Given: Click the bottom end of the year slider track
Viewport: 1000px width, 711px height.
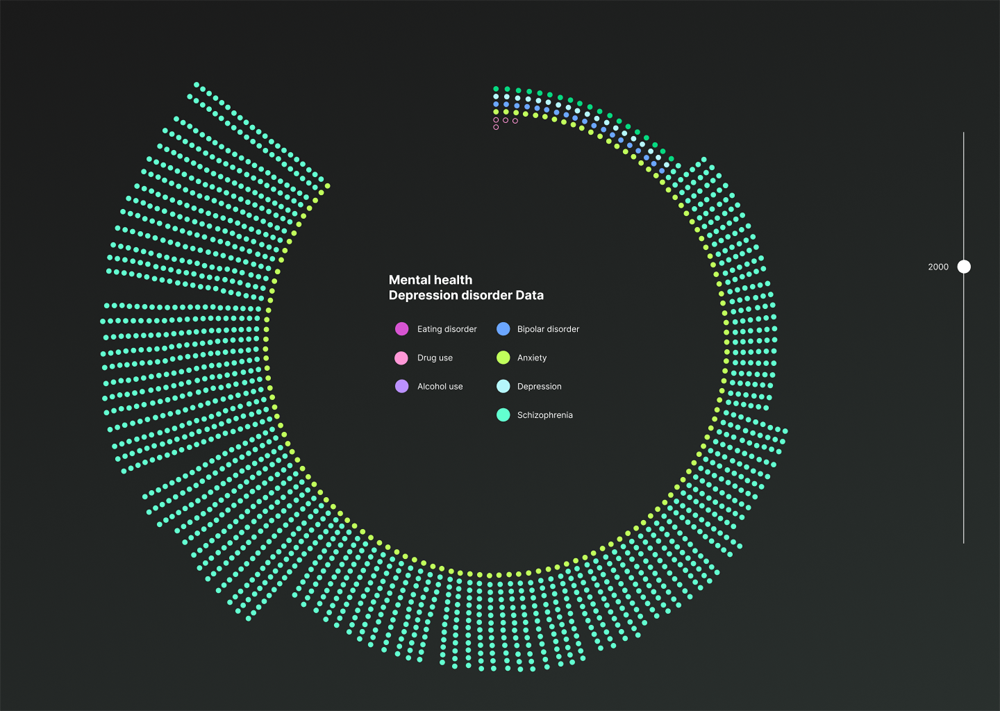Looking at the screenshot, I should (964, 541).
